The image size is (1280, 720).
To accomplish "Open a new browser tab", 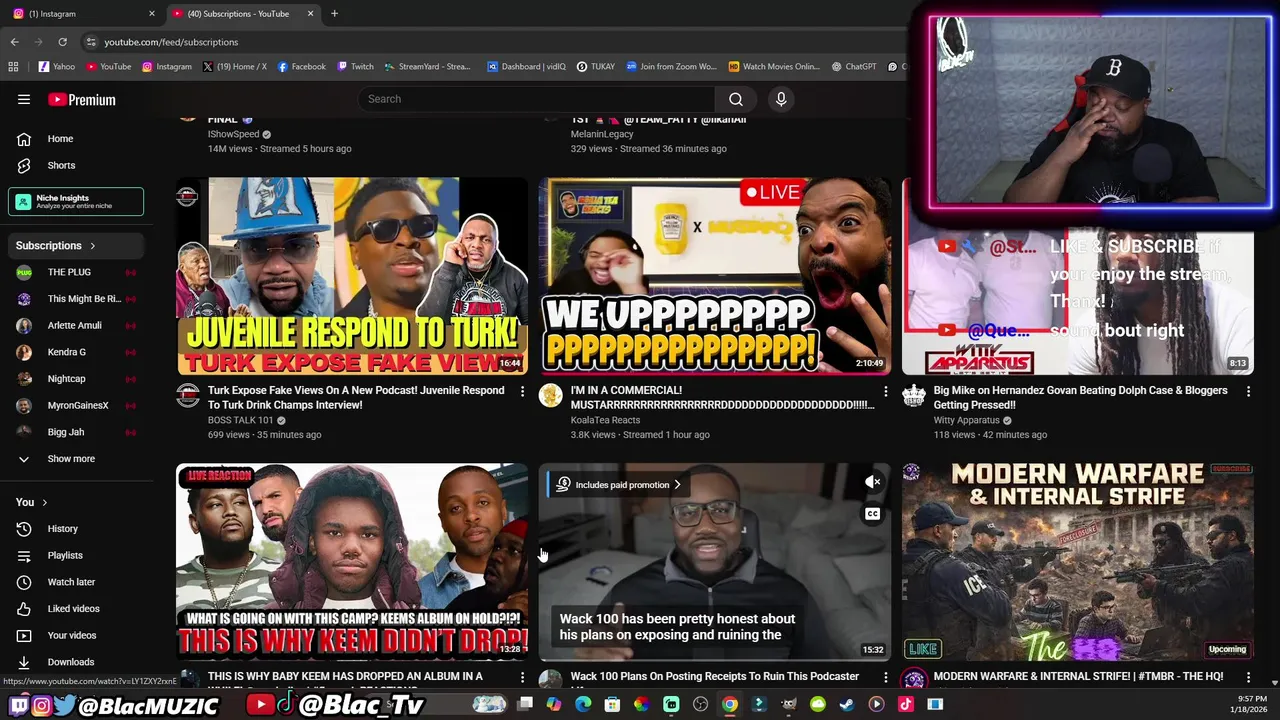I will (334, 13).
